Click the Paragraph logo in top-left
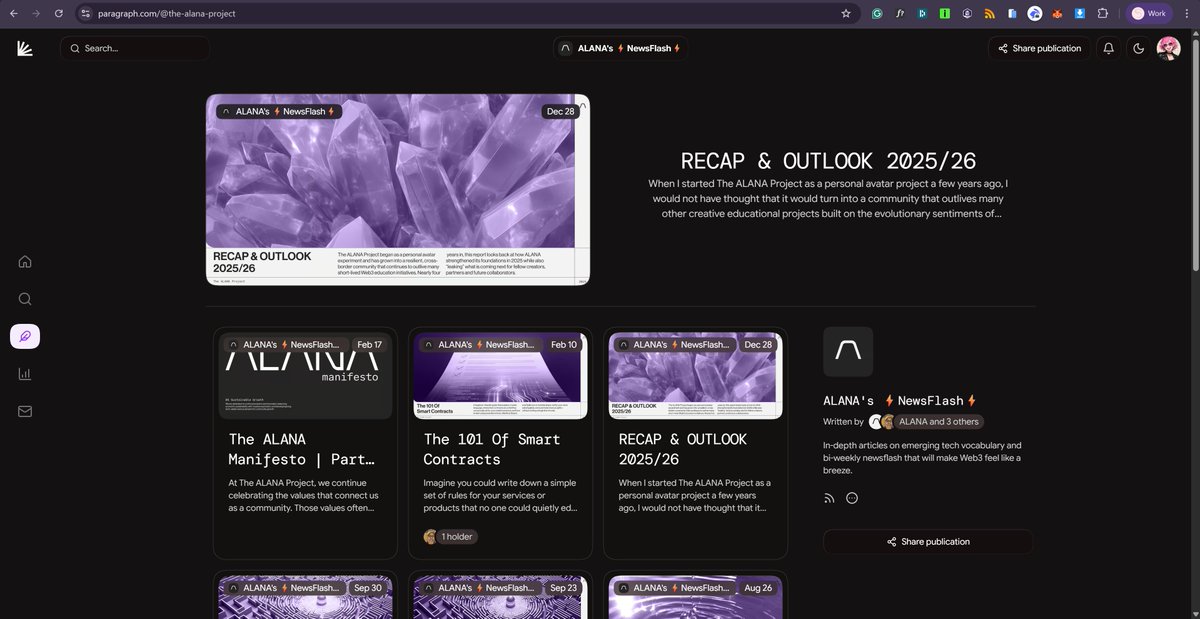Screen dimensions: 1200x619 coord(25,48)
